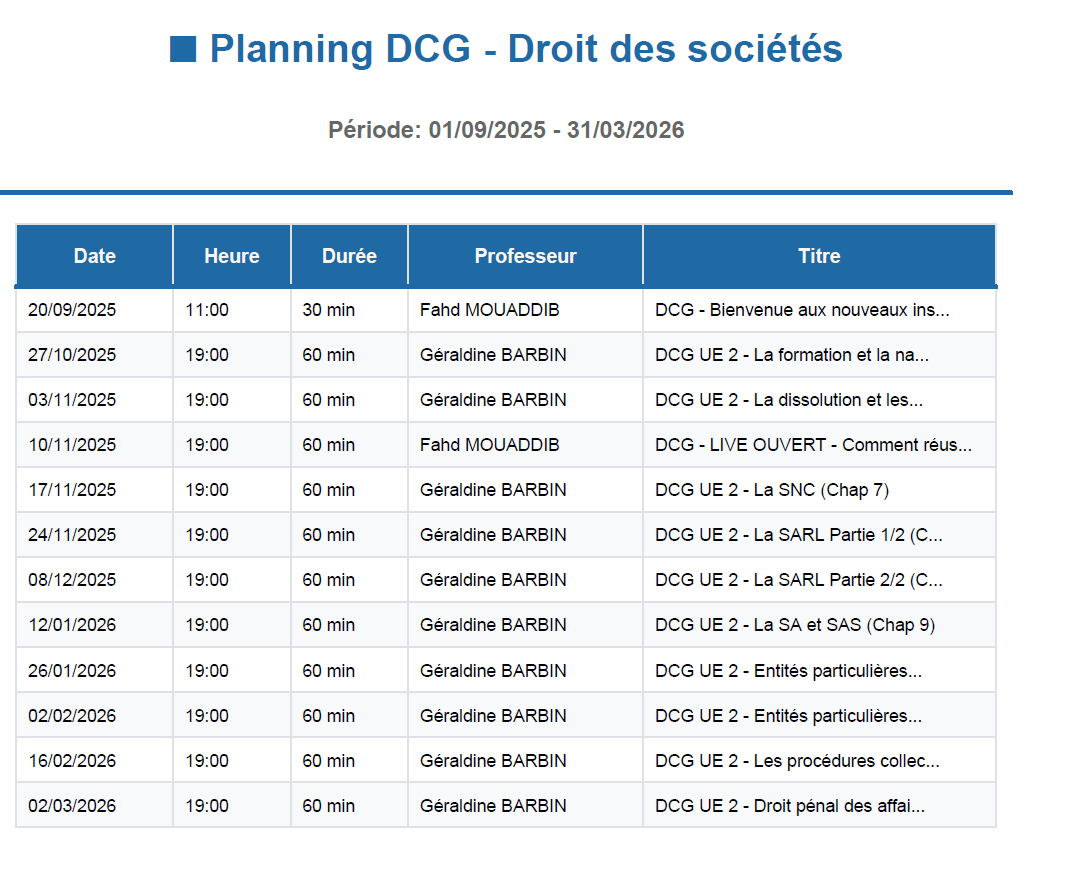The width and height of the screenshot is (1070, 881).
Task: Click the Date column header
Action: 95,256
